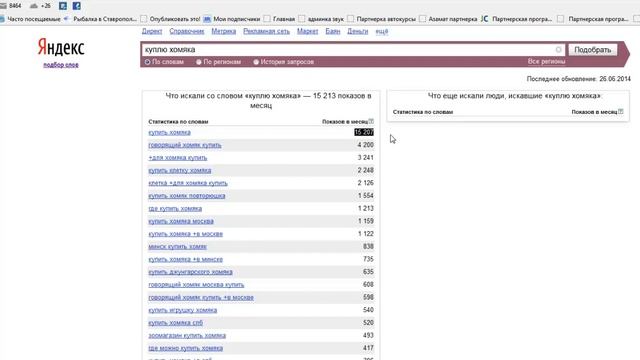Screen dimensions: 640x360
Task: Open bookmark Мои подписчики
Action: pyautogui.click(x=232, y=19)
